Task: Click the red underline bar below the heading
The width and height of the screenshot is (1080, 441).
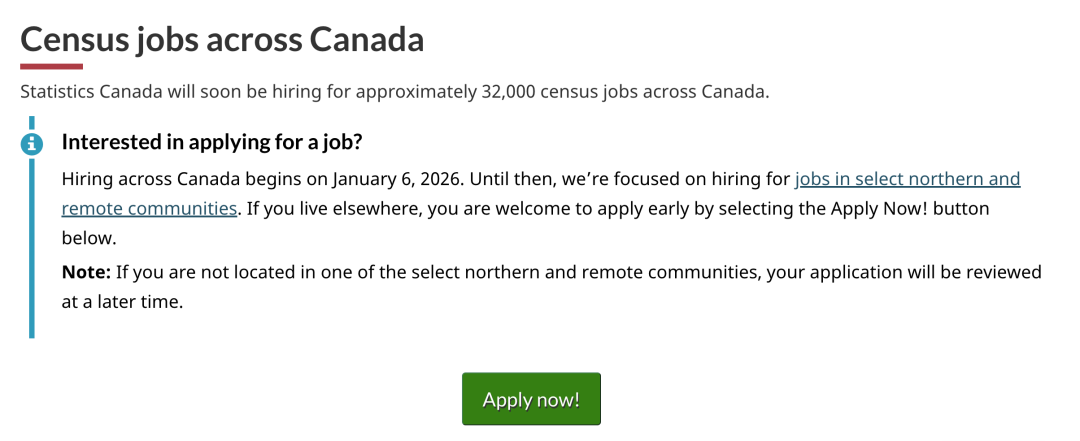Action: [x=51, y=67]
